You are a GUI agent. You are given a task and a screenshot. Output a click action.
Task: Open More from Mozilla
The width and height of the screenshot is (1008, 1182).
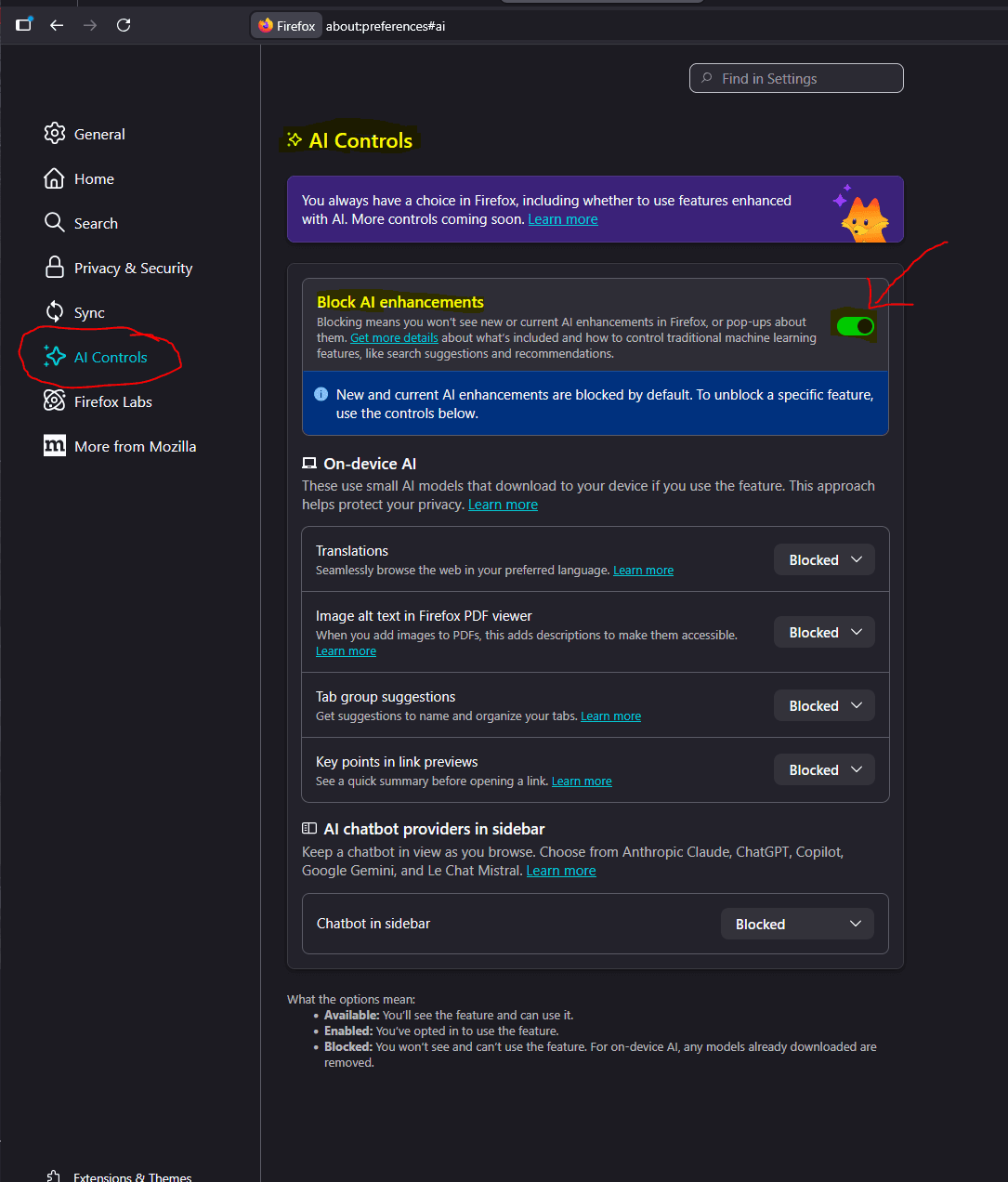click(x=136, y=446)
